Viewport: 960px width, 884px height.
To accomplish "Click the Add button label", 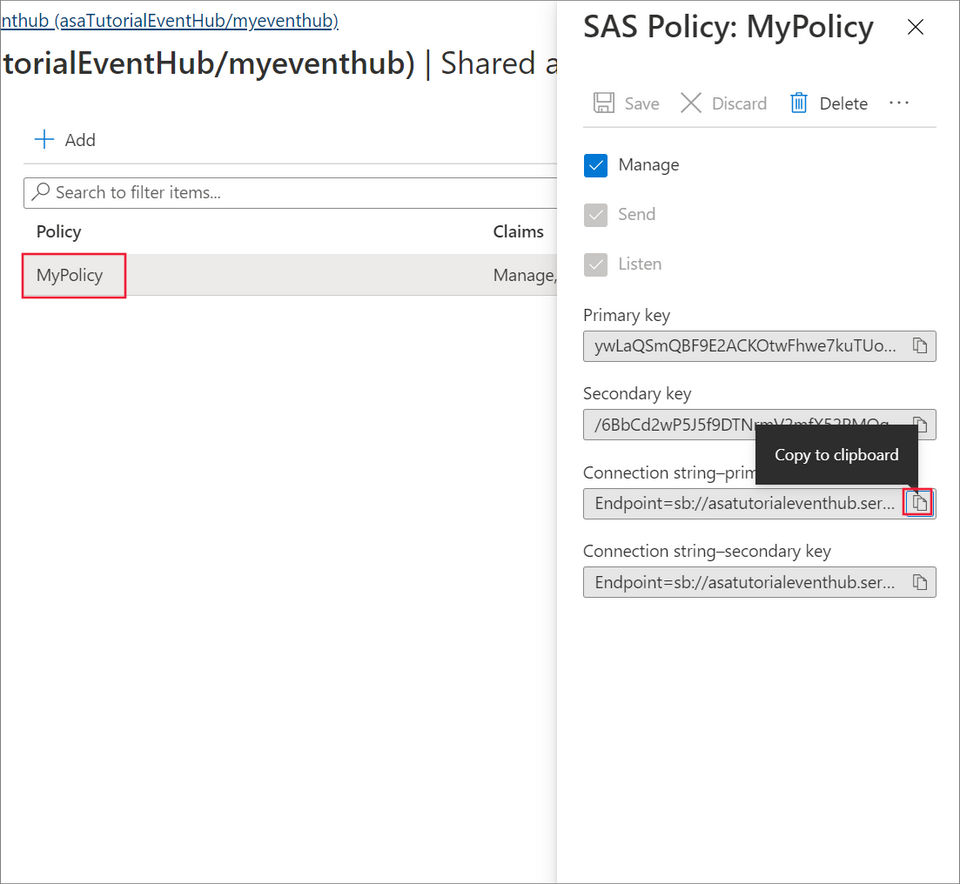I will pyautogui.click(x=80, y=140).
